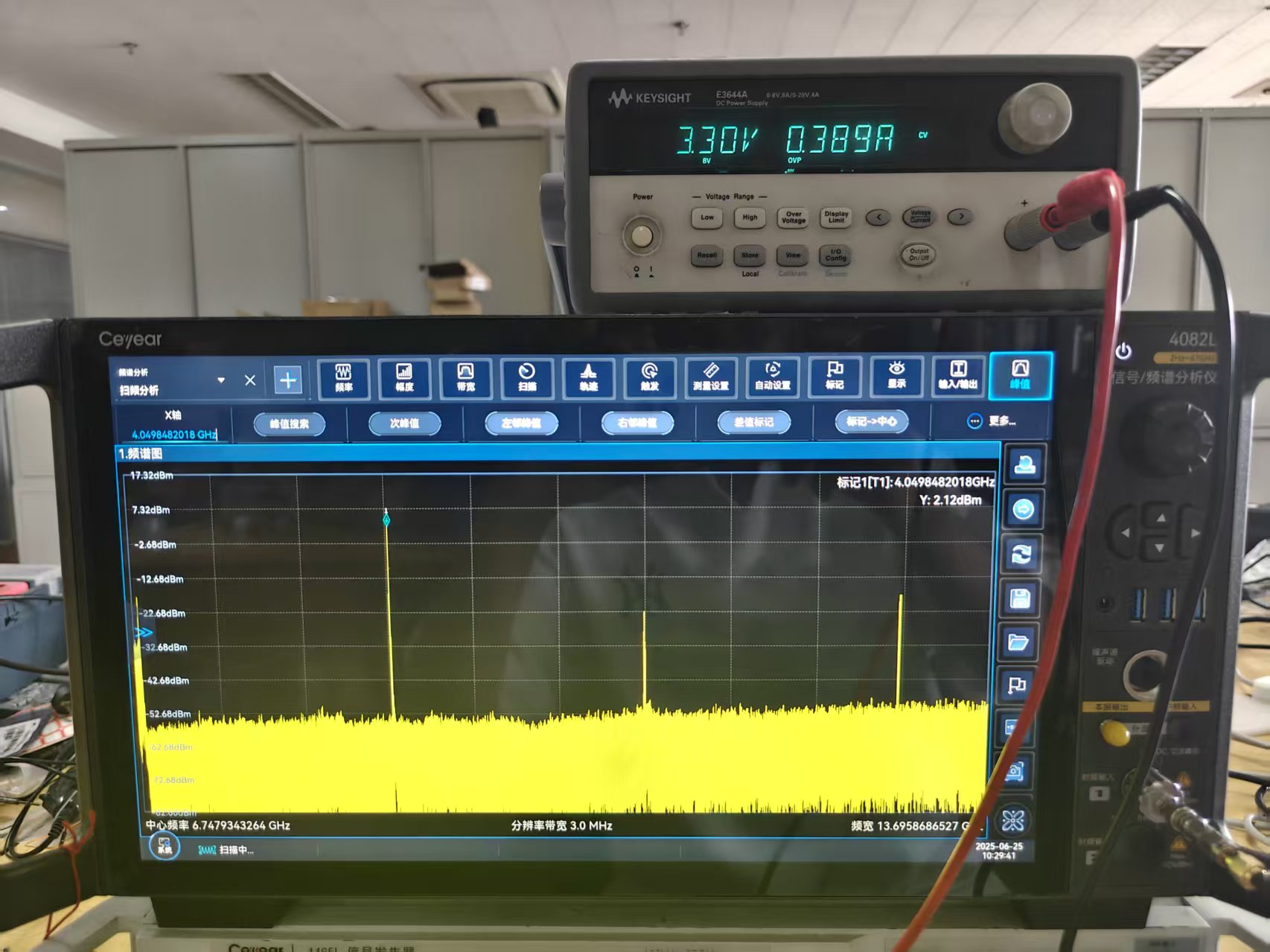Open the 自动设置 auto setup icon
Viewport: 1270px width, 952px height.
pos(773,377)
